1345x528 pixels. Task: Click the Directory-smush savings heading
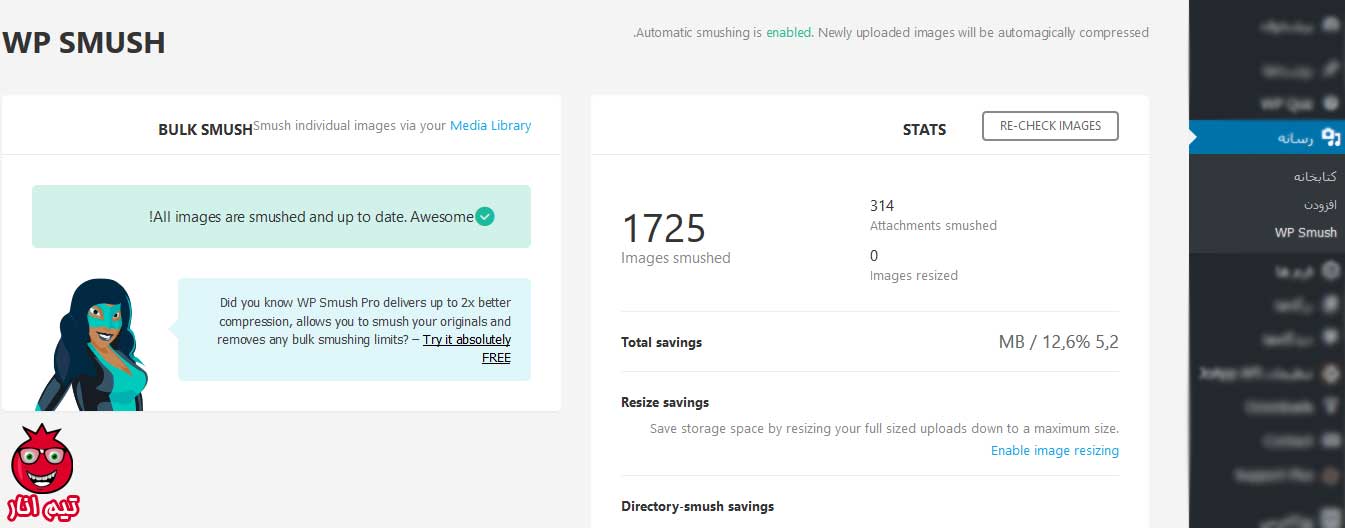tap(697, 506)
